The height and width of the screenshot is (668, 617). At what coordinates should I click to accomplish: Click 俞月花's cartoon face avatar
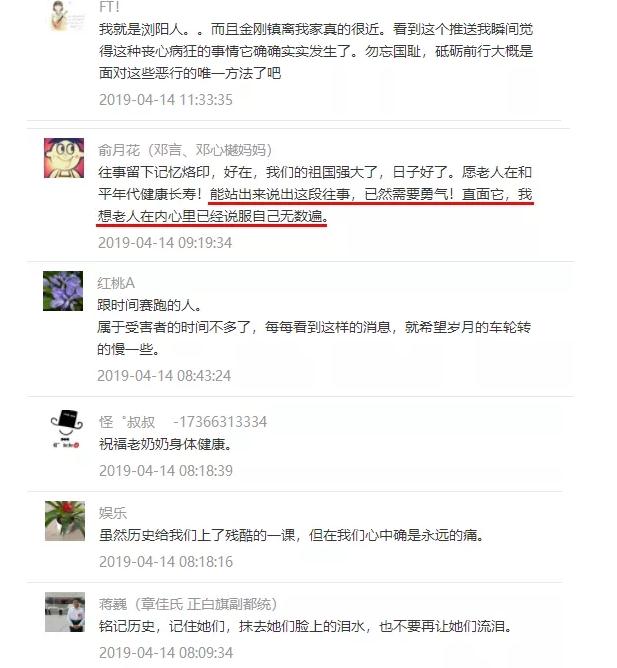click(64, 158)
